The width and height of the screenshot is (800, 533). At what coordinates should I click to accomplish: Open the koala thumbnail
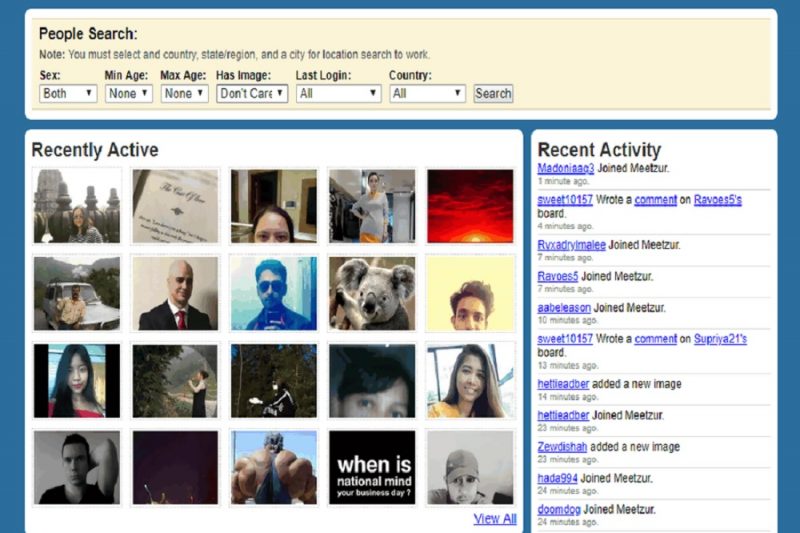[372, 293]
